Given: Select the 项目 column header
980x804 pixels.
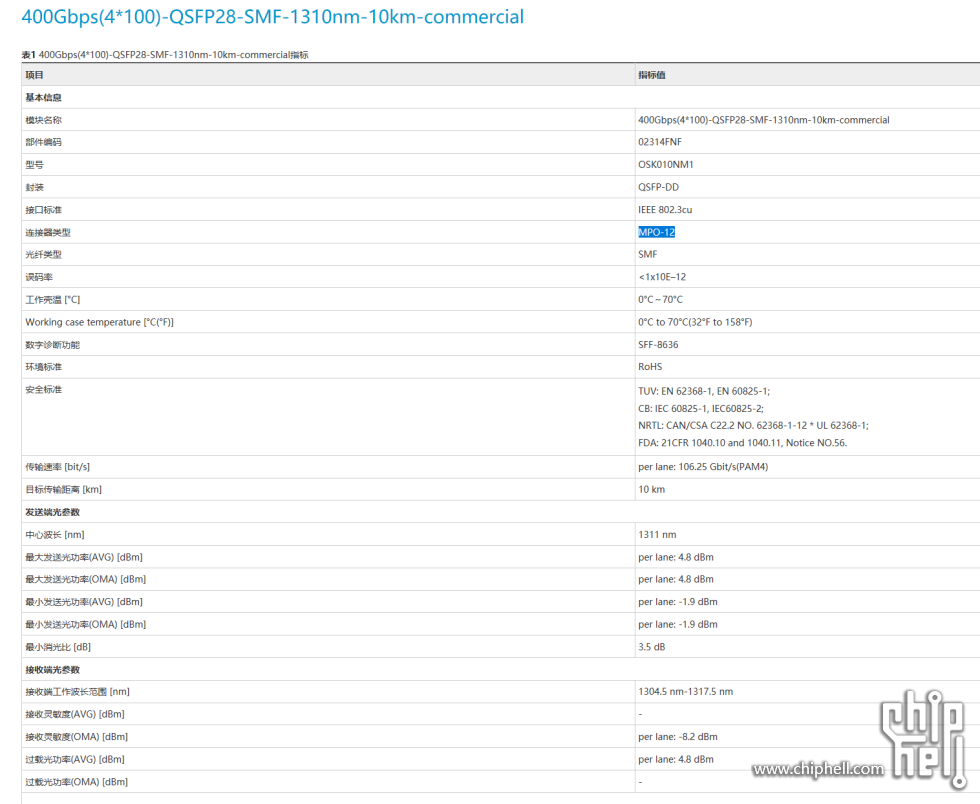Looking at the screenshot, I should 34,75.
